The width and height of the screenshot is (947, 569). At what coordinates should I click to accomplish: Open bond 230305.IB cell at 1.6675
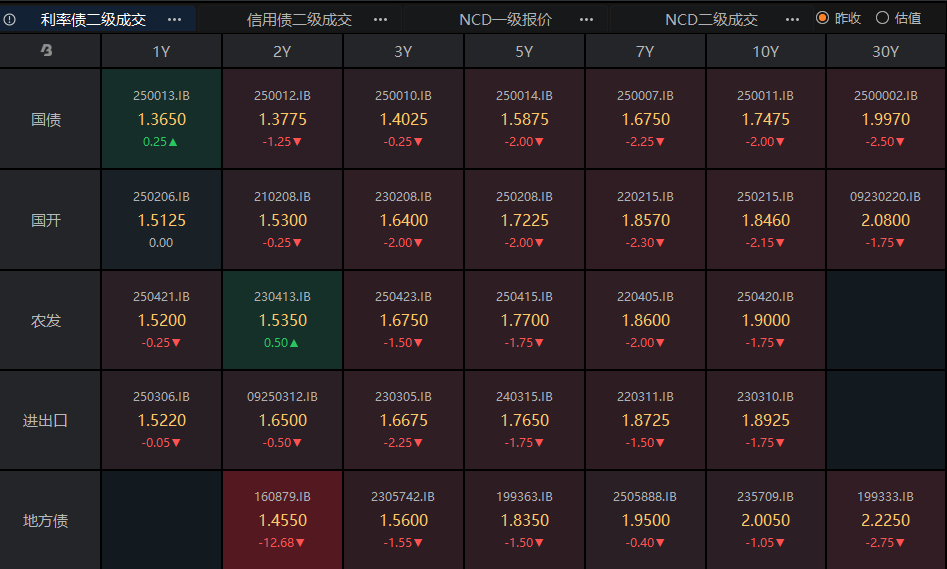pos(403,420)
